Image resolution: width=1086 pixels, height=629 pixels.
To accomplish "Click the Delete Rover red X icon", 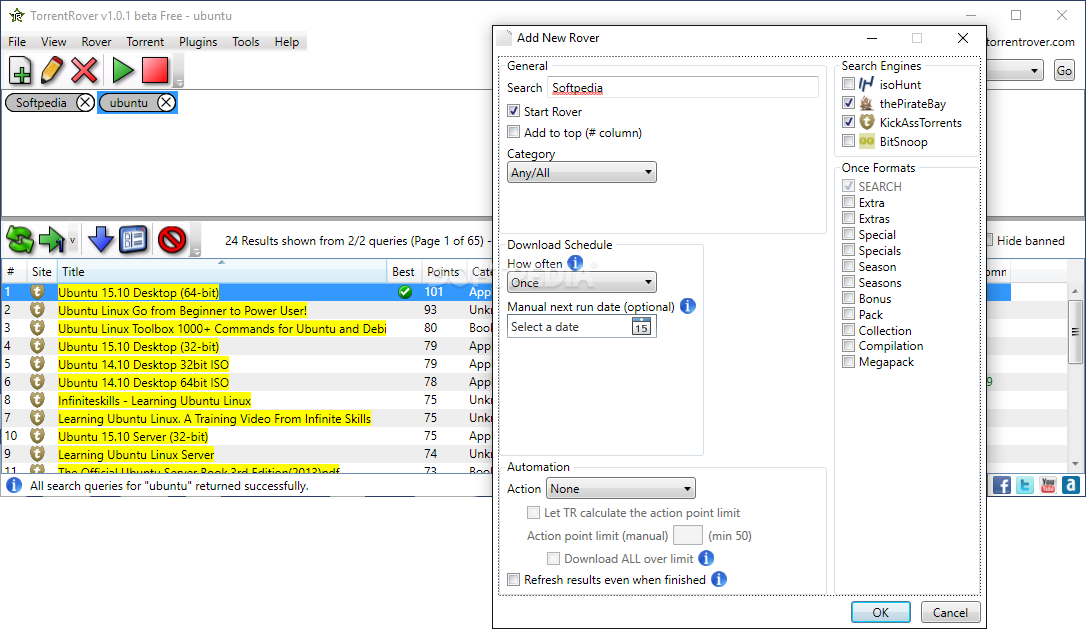I will [84, 71].
